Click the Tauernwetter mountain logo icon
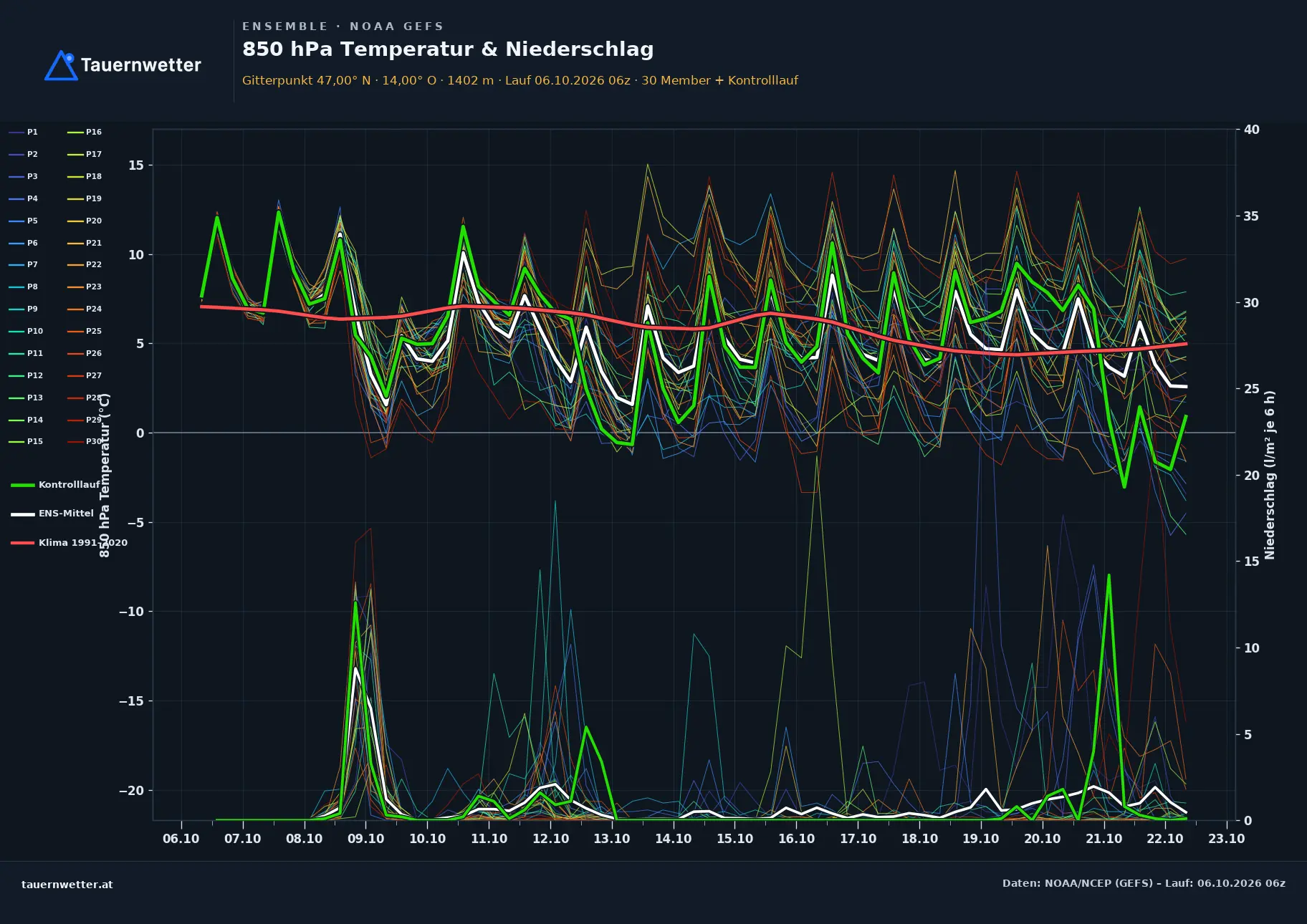The width and height of the screenshot is (1307, 924). coord(61,65)
